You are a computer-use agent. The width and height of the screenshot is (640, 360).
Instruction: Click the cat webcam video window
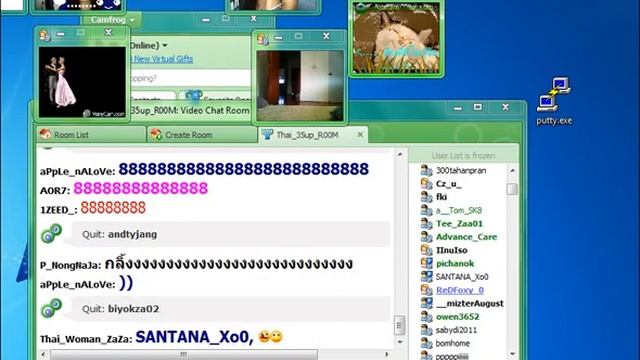pos(396,38)
